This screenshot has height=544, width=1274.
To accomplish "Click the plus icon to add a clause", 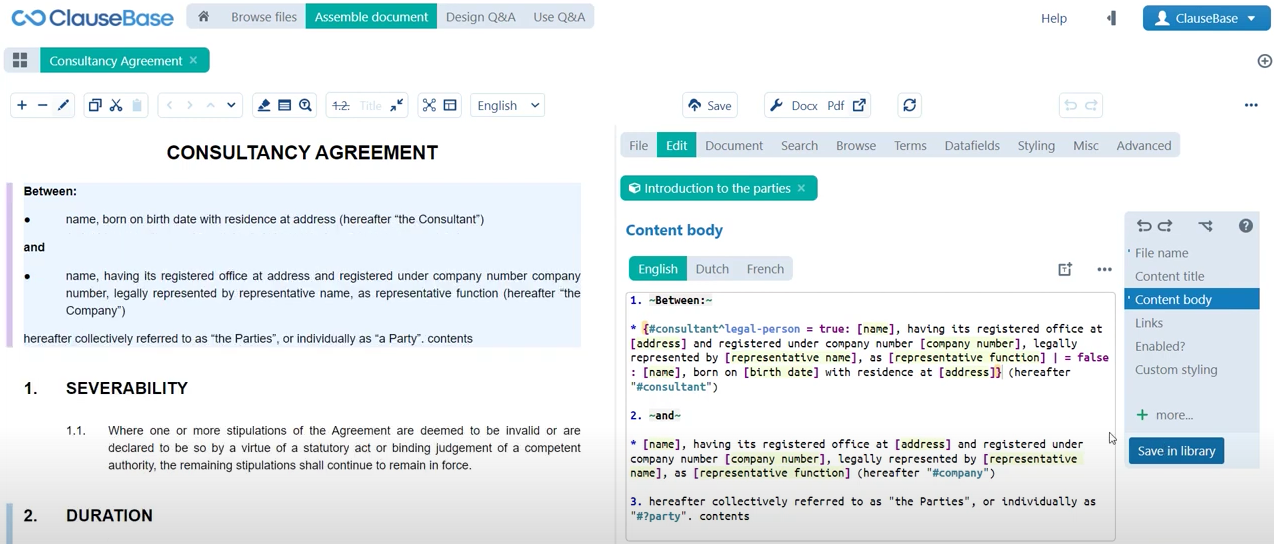I will (21, 105).
